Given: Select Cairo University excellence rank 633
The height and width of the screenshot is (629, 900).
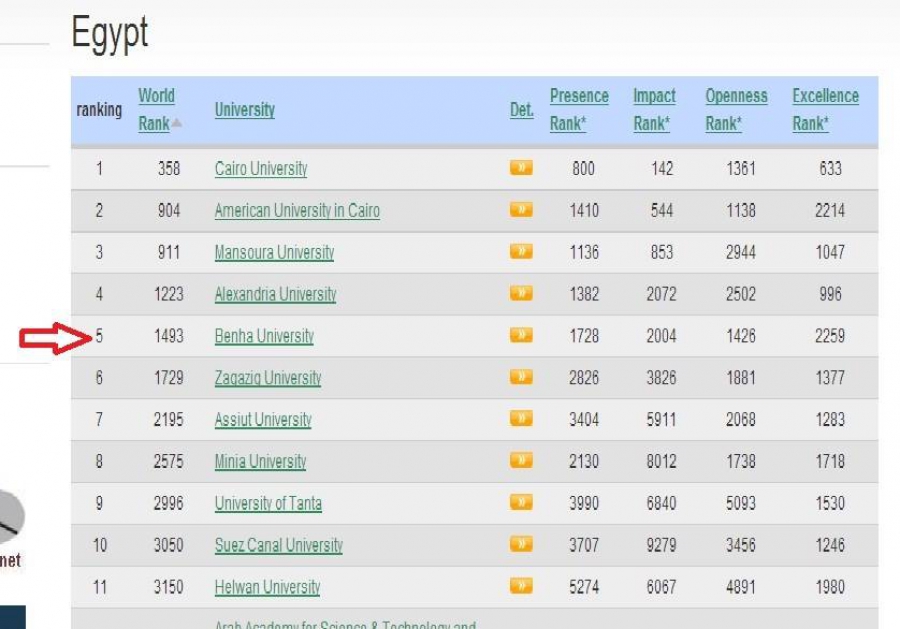Looking at the screenshot, I should pos(831,169).
